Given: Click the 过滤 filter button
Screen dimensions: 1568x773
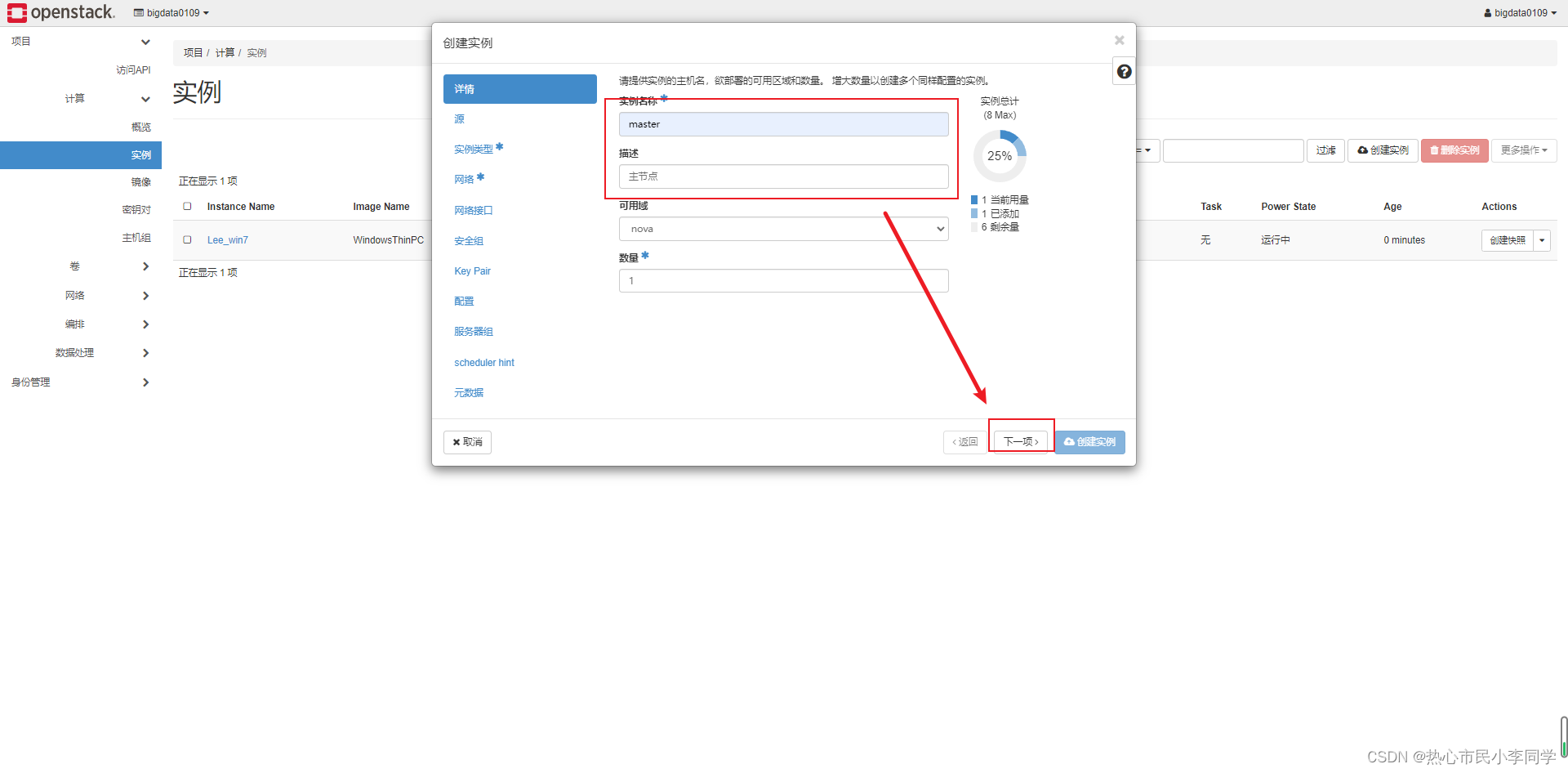Looking at the screenshot, I should tap(1325, 150).
